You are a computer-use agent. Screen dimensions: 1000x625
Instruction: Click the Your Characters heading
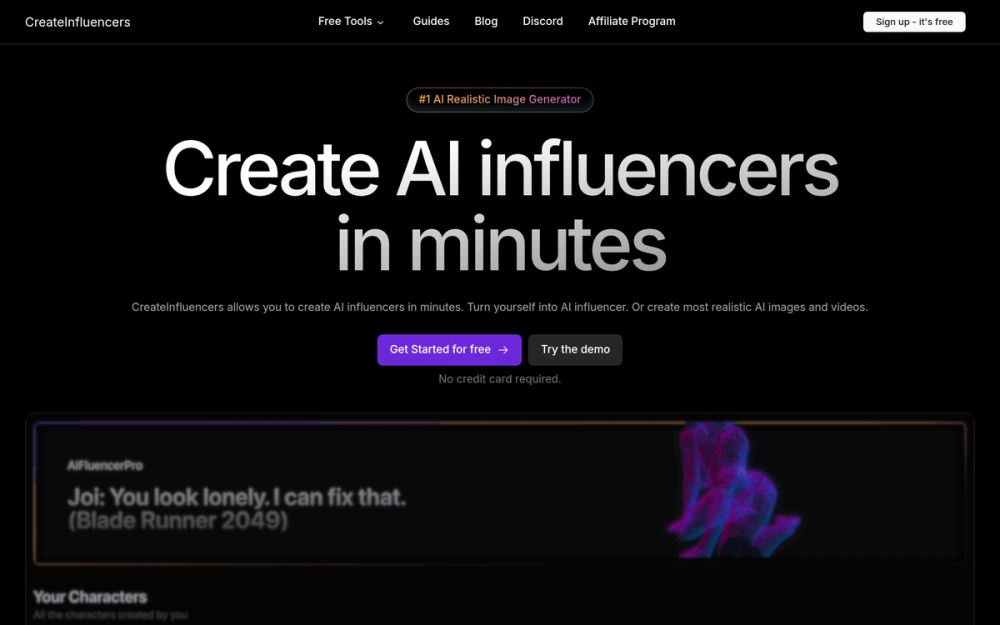(x=90, y=597)
